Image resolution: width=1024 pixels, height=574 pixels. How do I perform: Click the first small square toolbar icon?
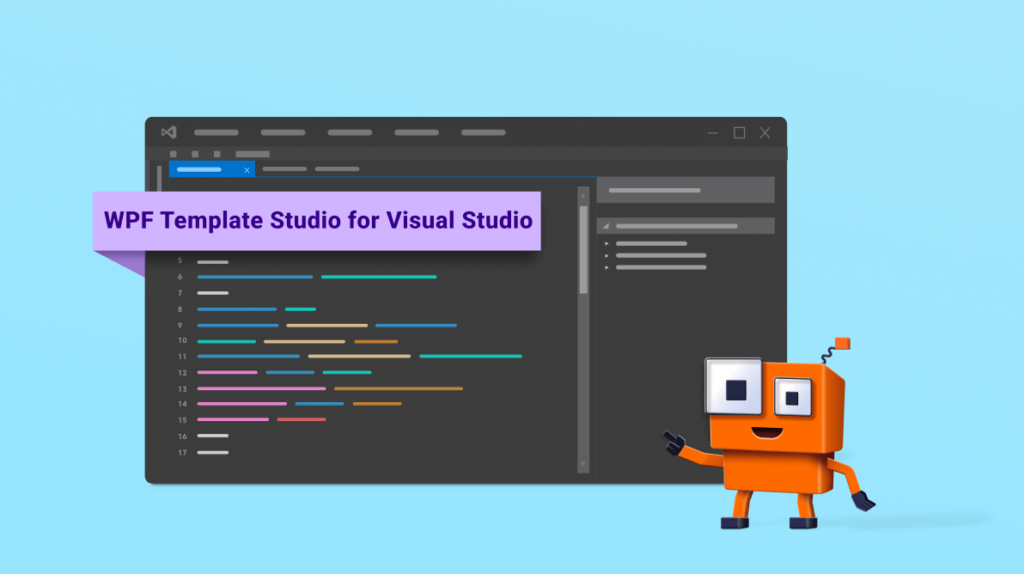tap(173, 154)
